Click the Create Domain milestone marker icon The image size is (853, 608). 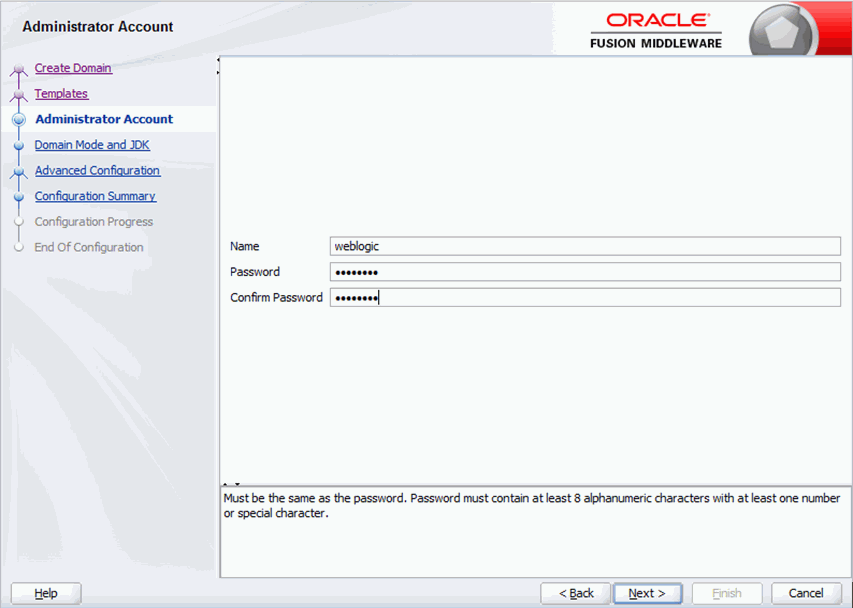pos(18,68)
